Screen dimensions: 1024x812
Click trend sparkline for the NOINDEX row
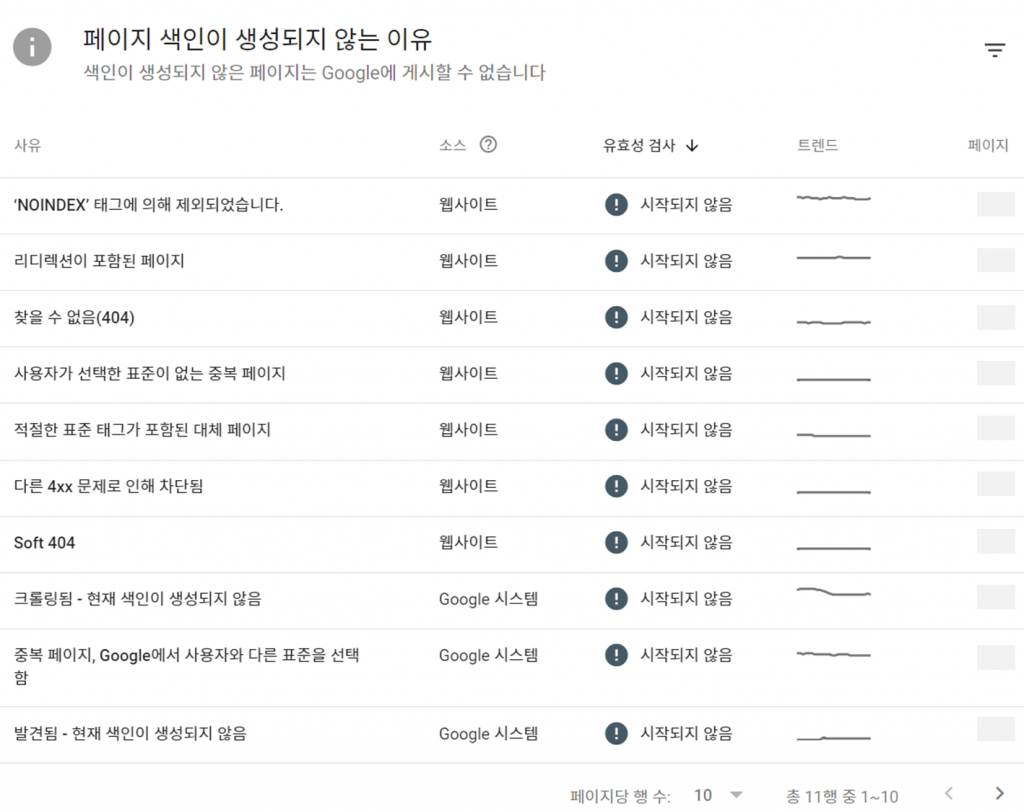(x=833, y=199)
